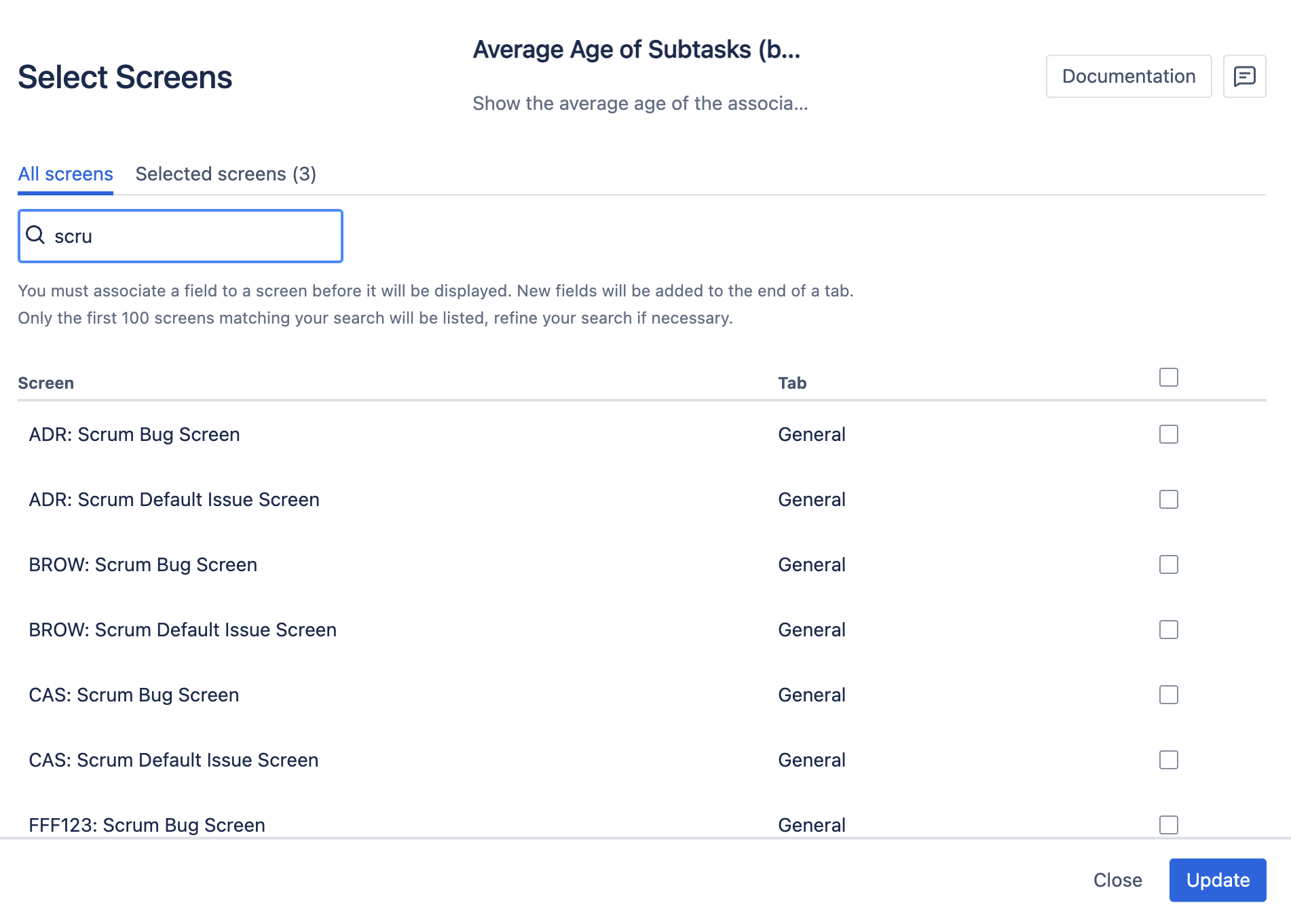
Task: Select BROW: Scrum Default Issue Screen checkbox
Action: (1168, 630)
